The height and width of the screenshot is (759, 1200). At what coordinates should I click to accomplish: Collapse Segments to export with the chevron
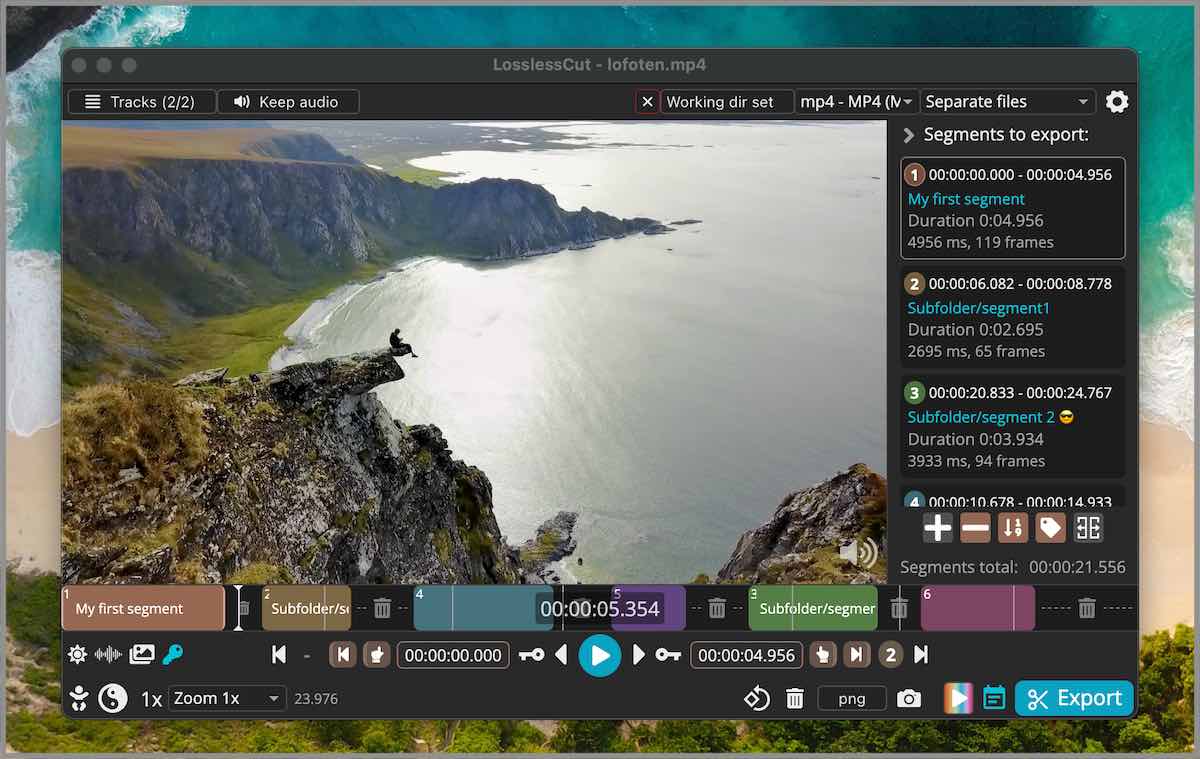(908, 135)
